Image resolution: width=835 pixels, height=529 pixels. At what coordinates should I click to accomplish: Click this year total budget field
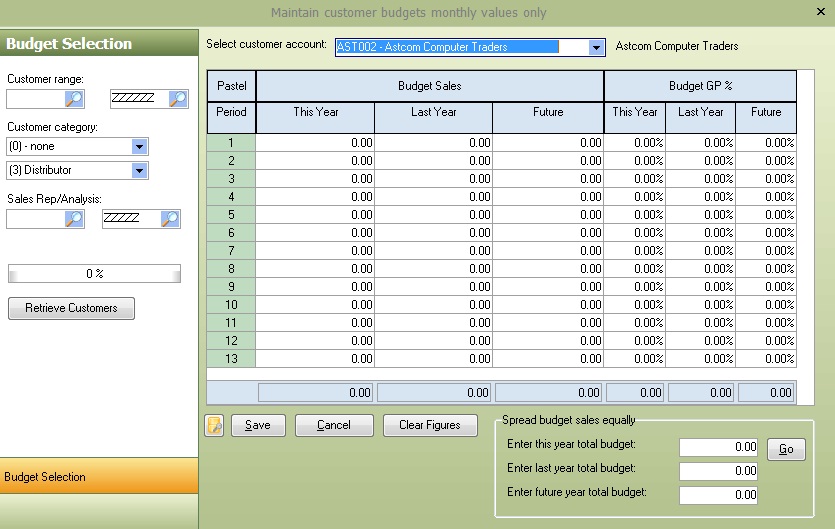click(x=718, y=448)
